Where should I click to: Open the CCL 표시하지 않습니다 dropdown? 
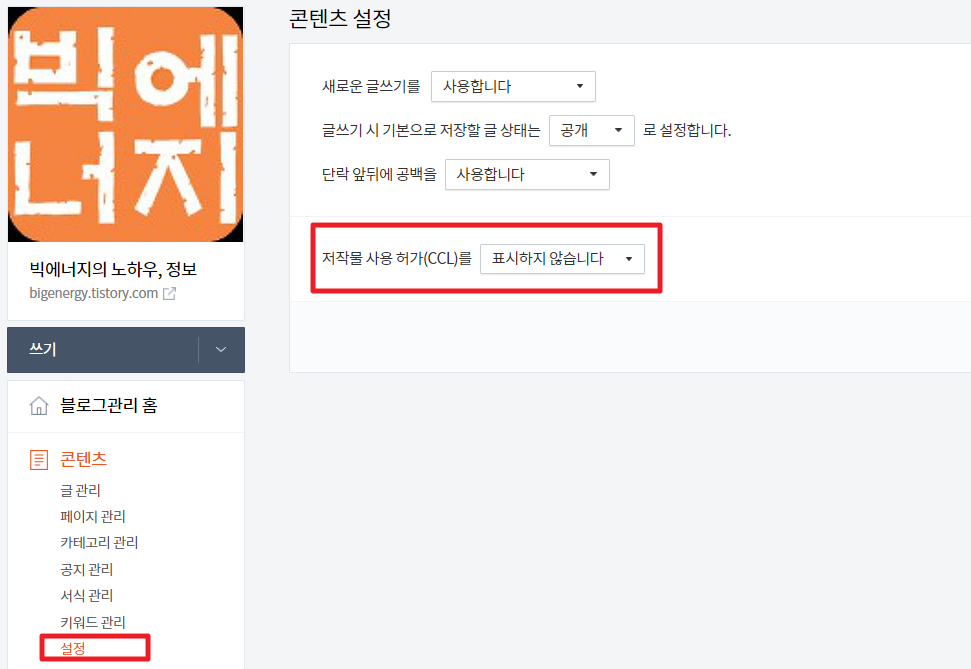pyautogui.click(x=562, y=258)
